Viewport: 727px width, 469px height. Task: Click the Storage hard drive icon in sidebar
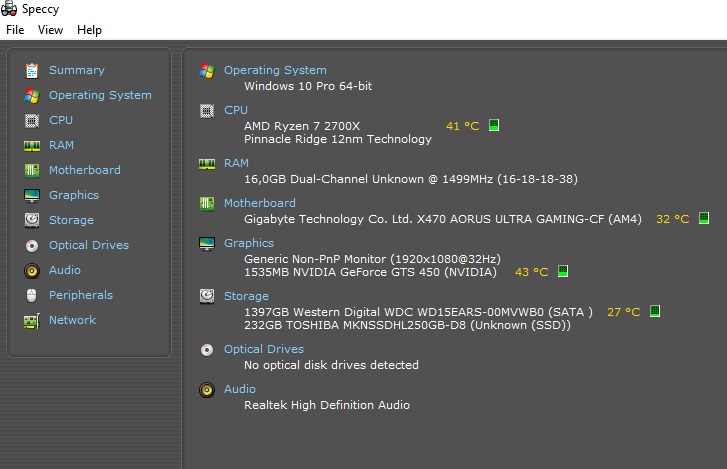pos(32,220)
